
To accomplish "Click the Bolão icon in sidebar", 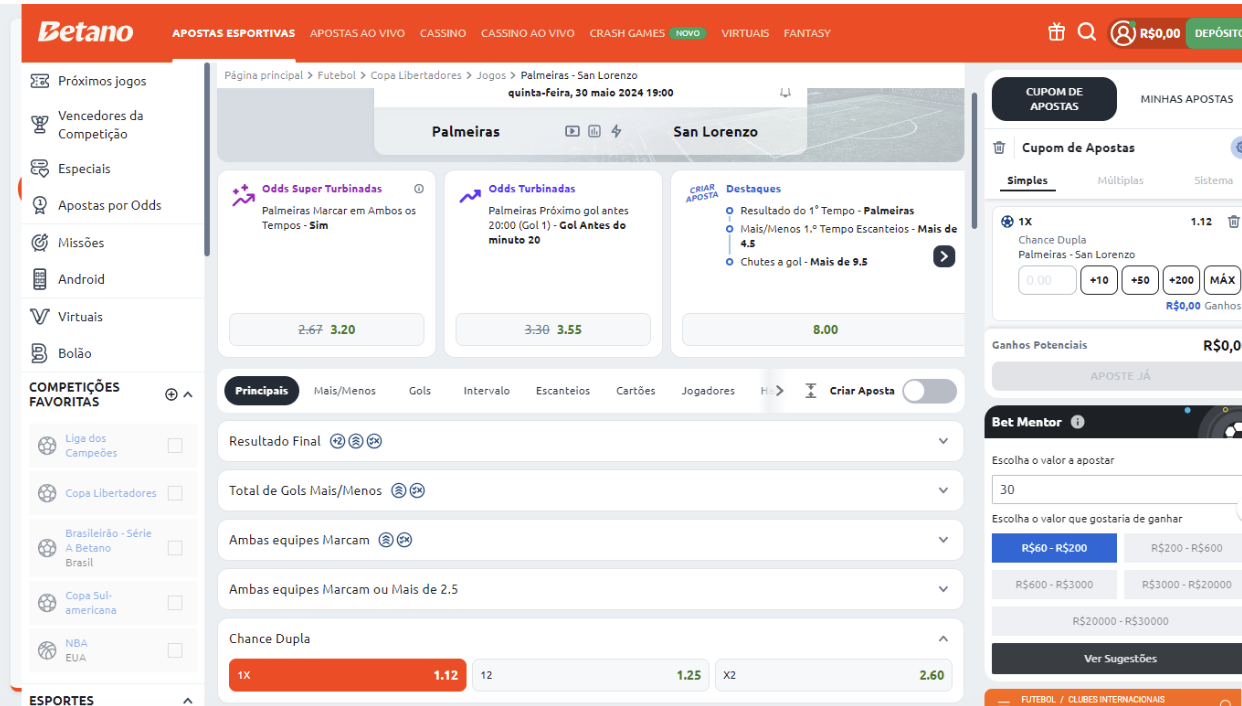I will pos(40,353).
